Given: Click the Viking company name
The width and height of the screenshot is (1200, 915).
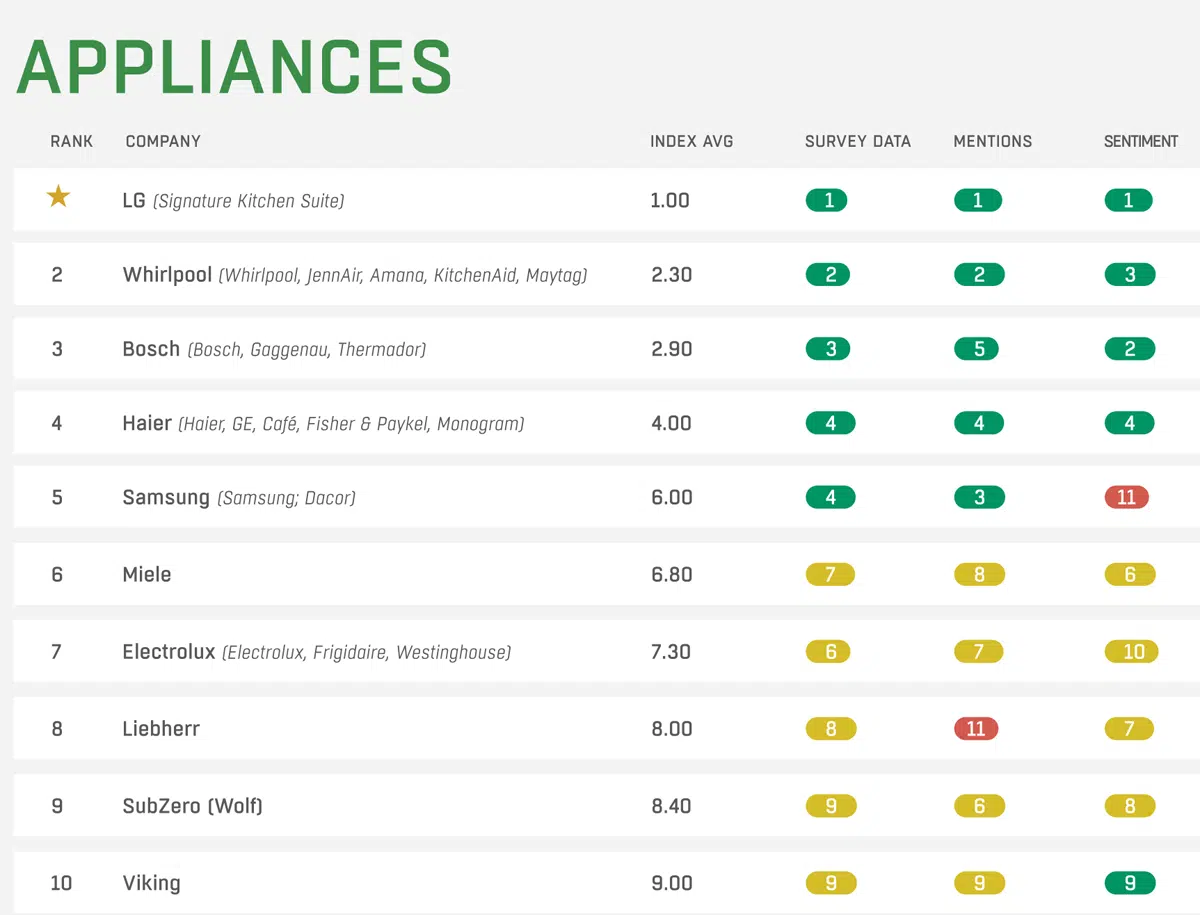Looking at the screenshot, I should pos(151,883).
